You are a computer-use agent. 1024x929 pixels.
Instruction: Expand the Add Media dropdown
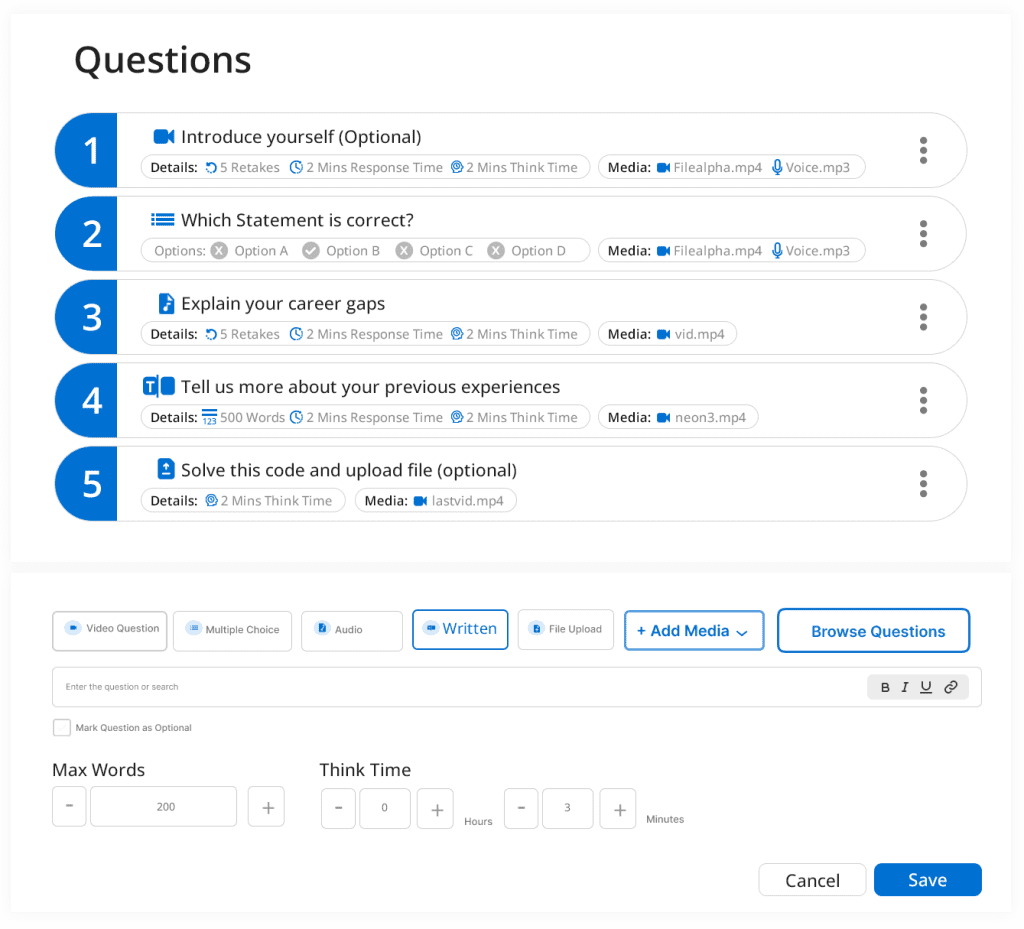click(x=693, y=631)
